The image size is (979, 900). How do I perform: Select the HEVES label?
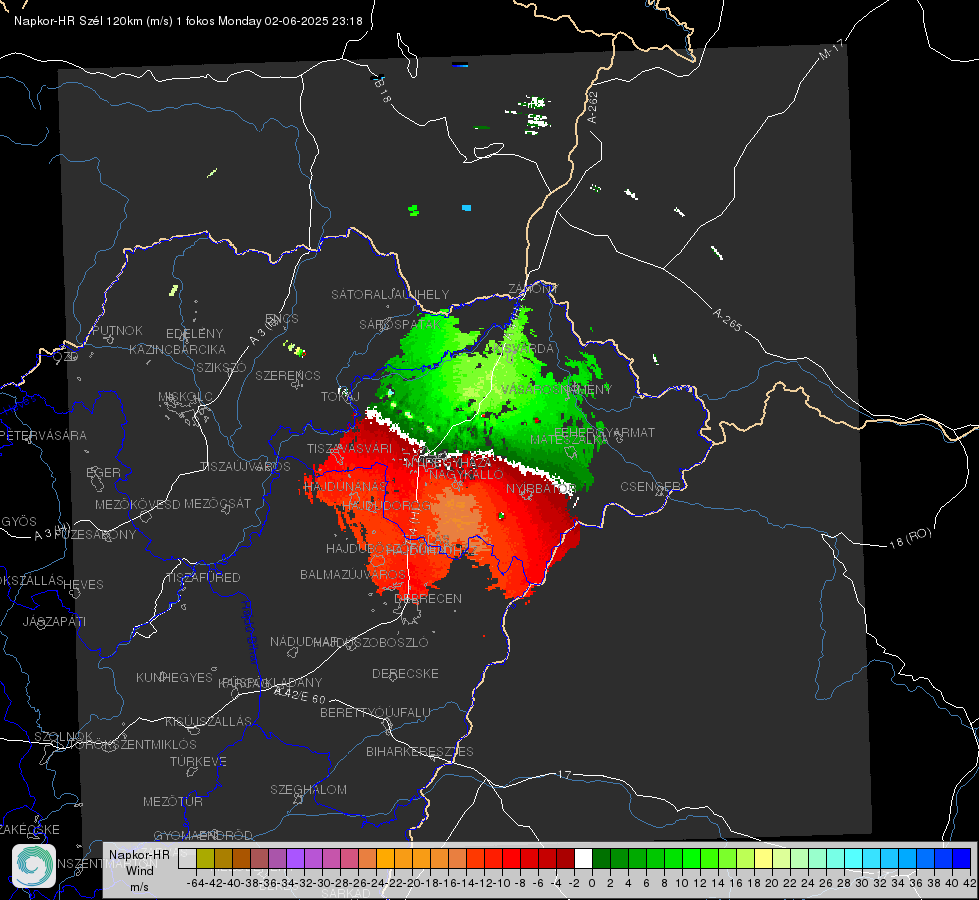point(83,585)
